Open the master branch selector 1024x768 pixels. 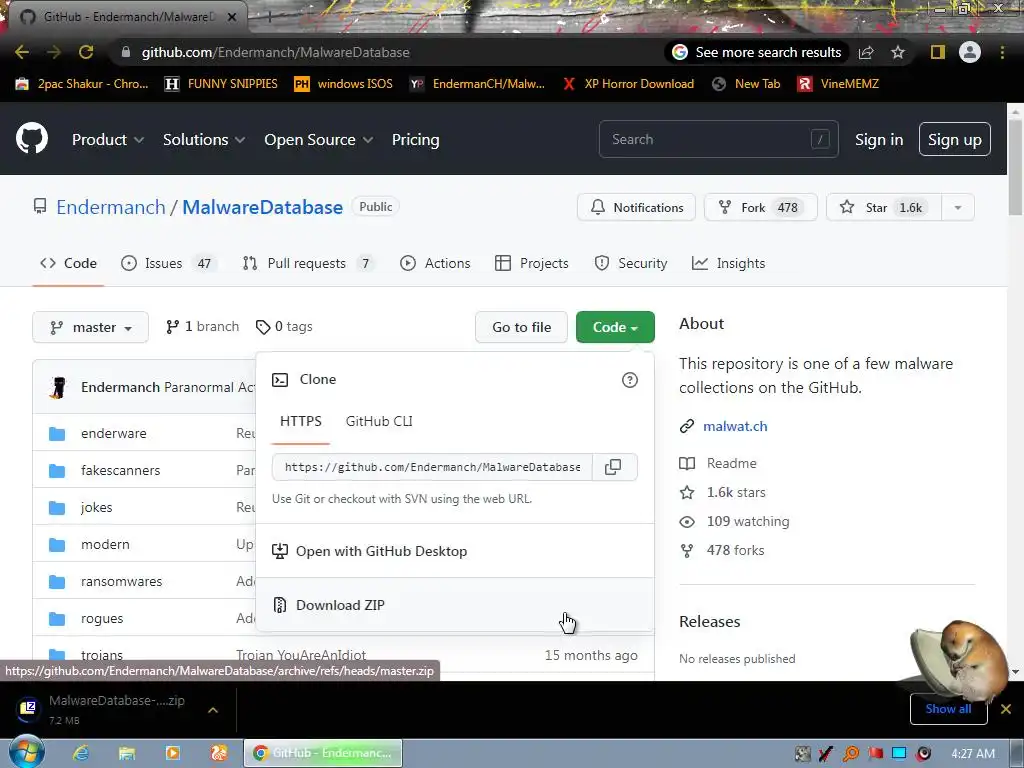tap(91, 327)
